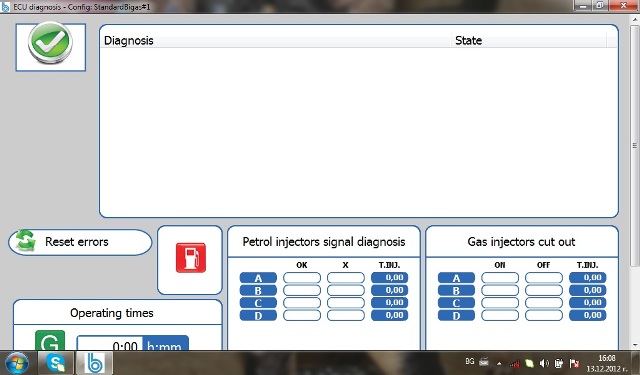The width and height of the screenshot is (640, 375).
Task: Click the green G gas icon
Action: tap(50, 341)
